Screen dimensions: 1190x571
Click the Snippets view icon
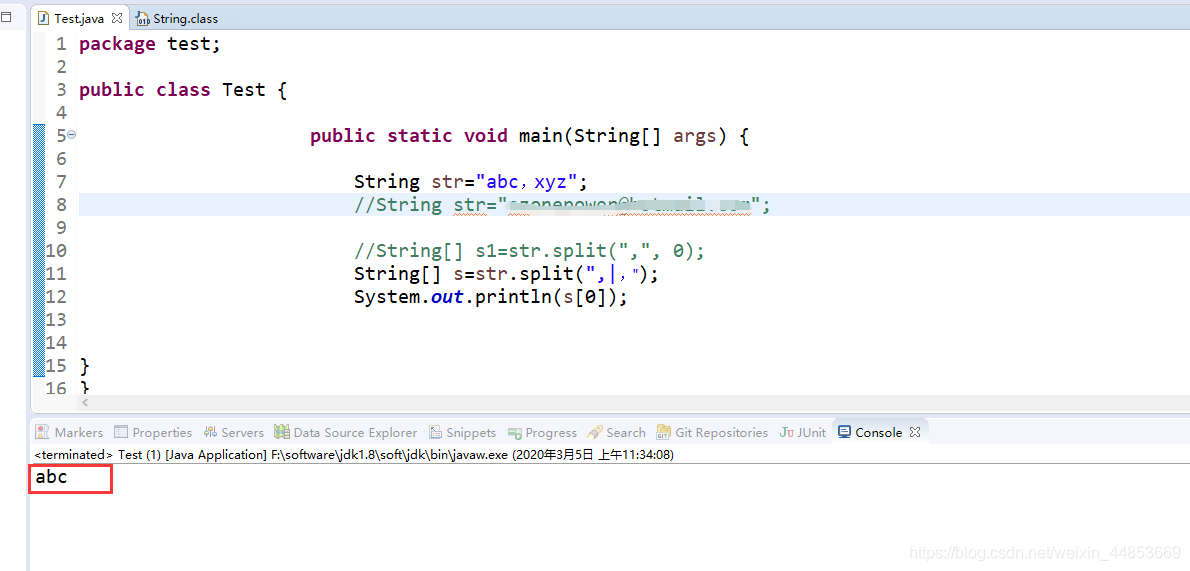coord(436,433)
